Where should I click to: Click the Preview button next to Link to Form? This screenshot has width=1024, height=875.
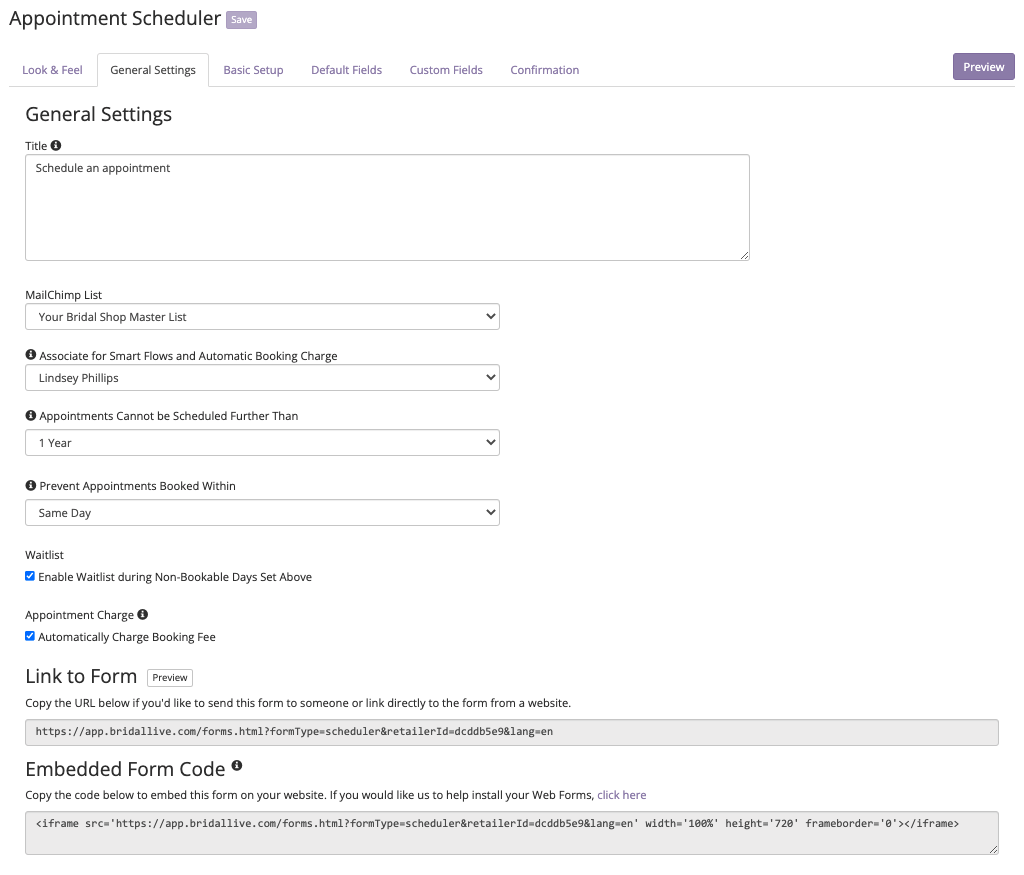point(170,678)
